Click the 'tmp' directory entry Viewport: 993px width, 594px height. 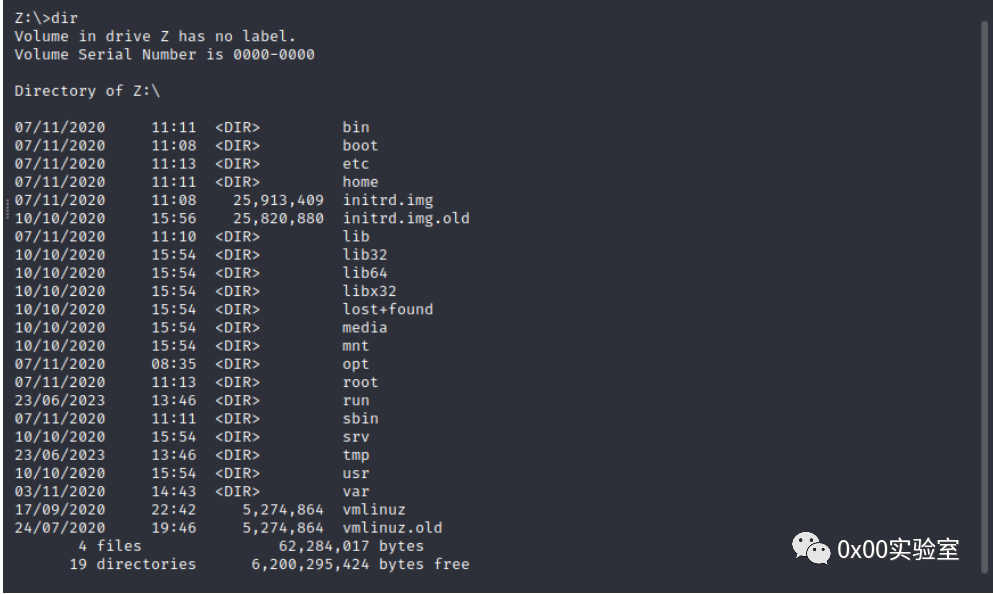pyautogui.click(x=356, y=455)
